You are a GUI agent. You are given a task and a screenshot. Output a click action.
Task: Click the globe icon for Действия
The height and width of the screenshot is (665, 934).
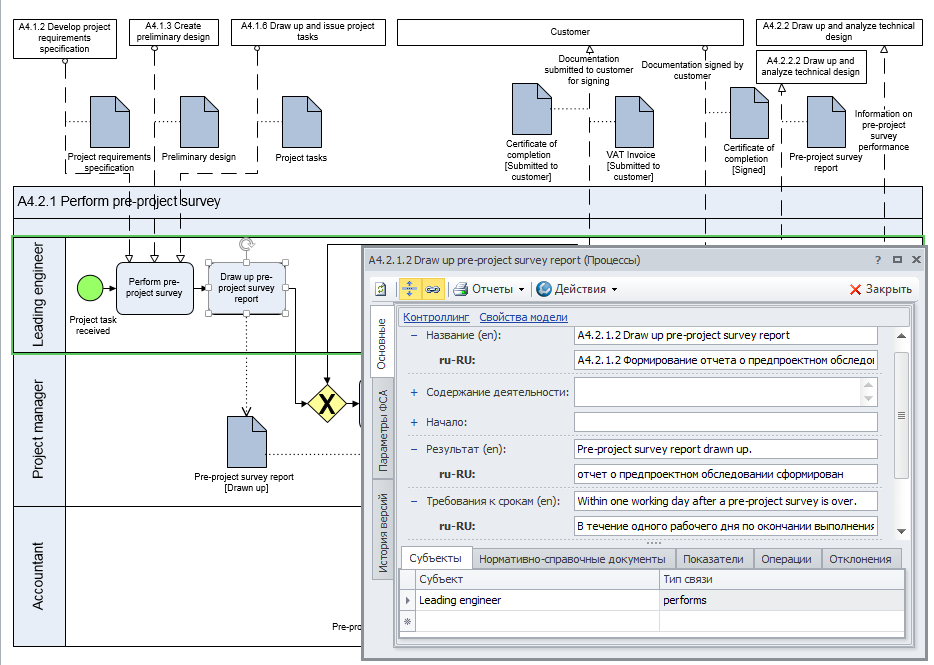(544, 289)
